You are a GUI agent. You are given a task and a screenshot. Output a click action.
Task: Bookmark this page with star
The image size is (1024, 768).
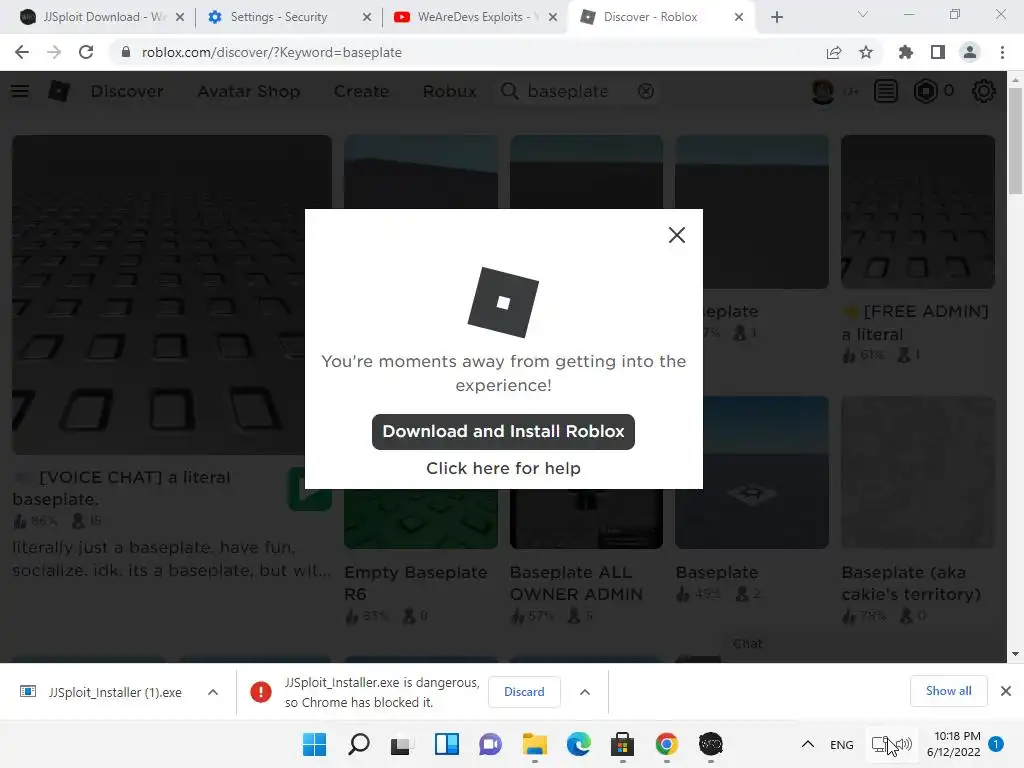866,52
